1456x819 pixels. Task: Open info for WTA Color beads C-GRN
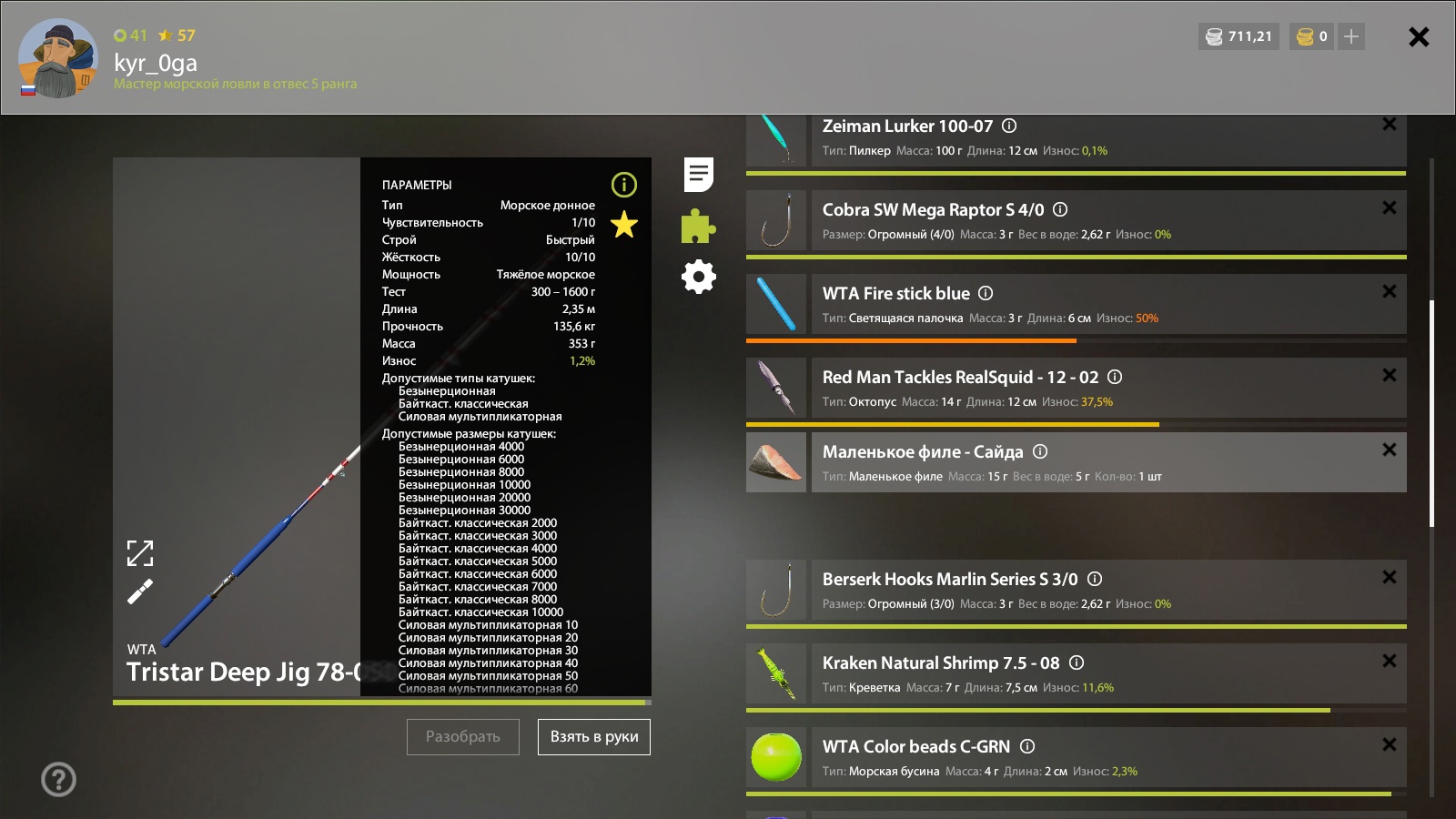pos(1027,746)
